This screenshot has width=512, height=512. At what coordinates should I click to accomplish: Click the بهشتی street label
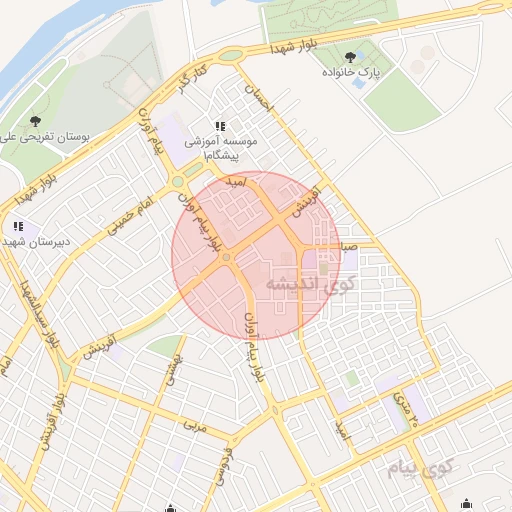(175, 370)
